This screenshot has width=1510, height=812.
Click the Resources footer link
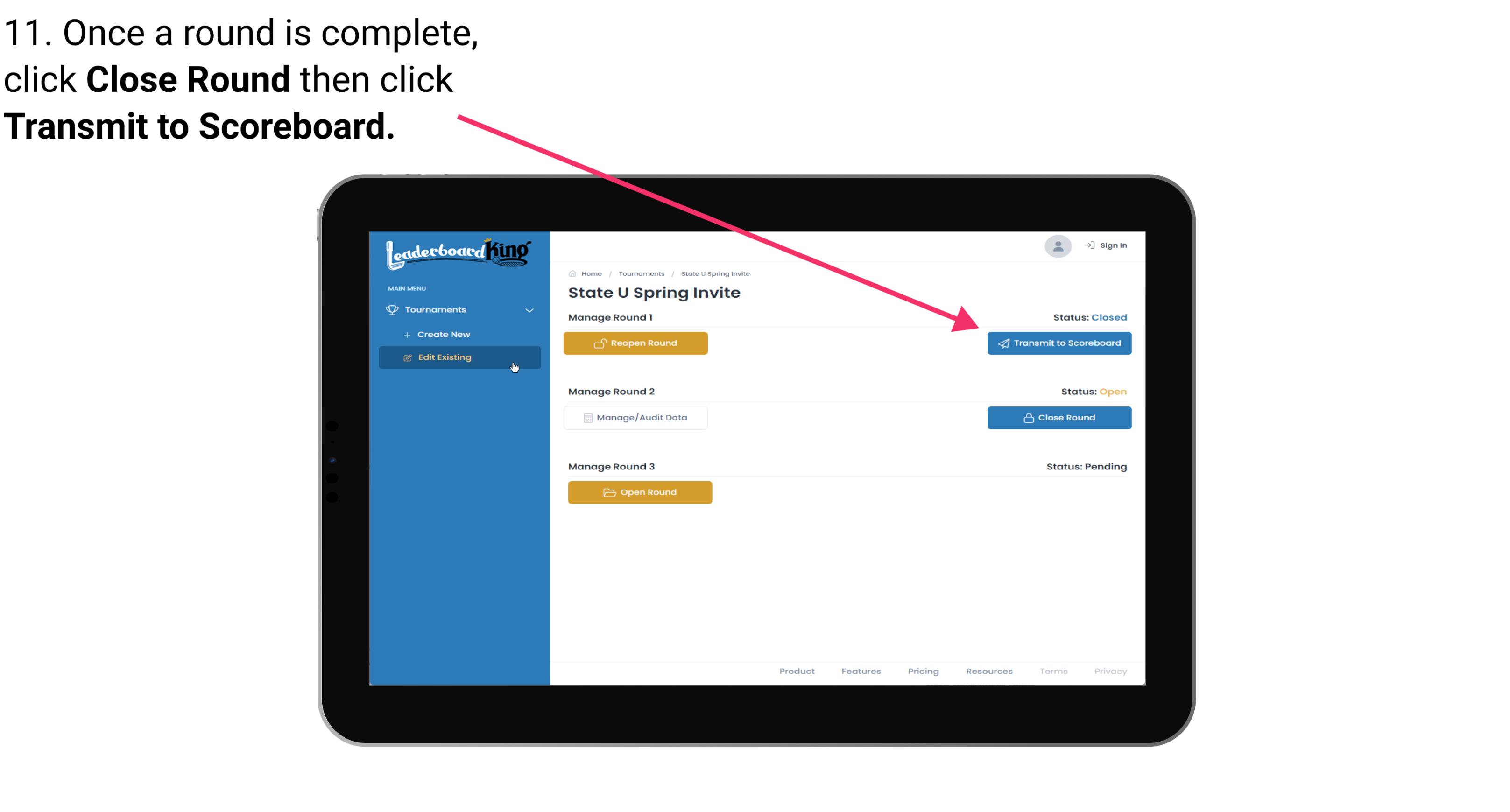click(x=989, y=671)
